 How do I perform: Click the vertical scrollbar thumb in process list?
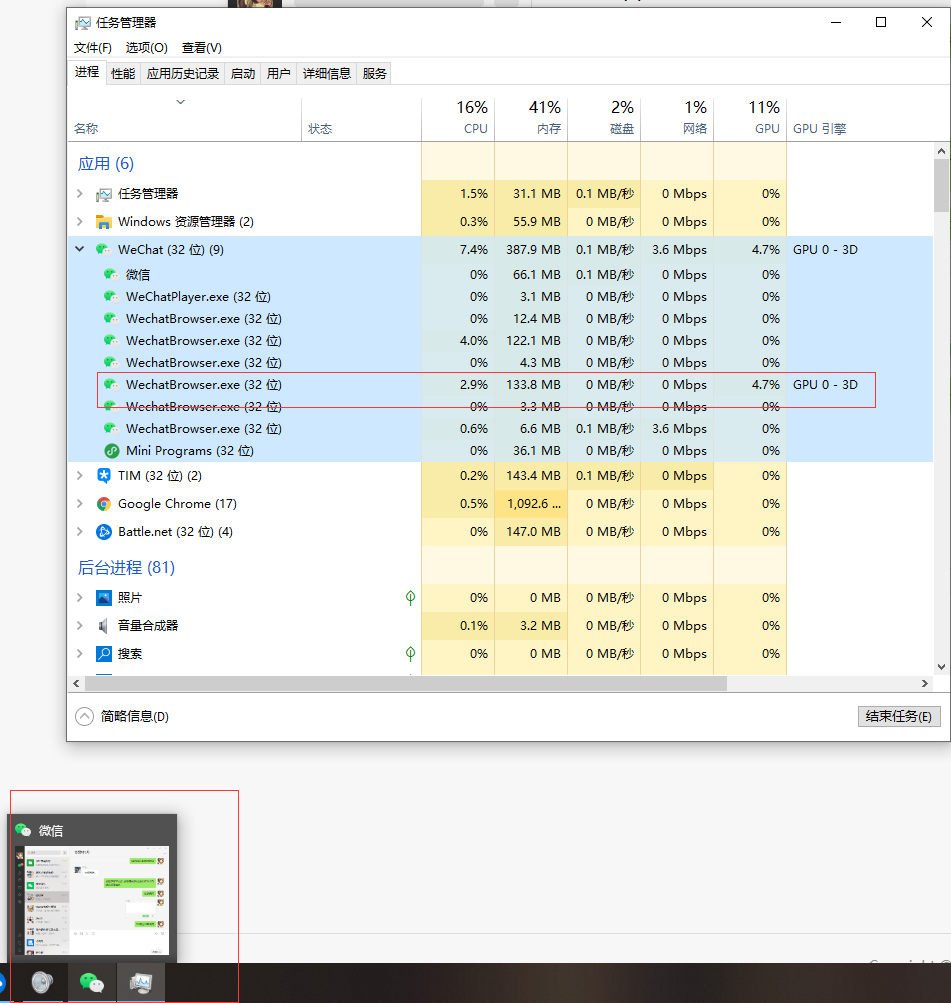pos(941,186)
